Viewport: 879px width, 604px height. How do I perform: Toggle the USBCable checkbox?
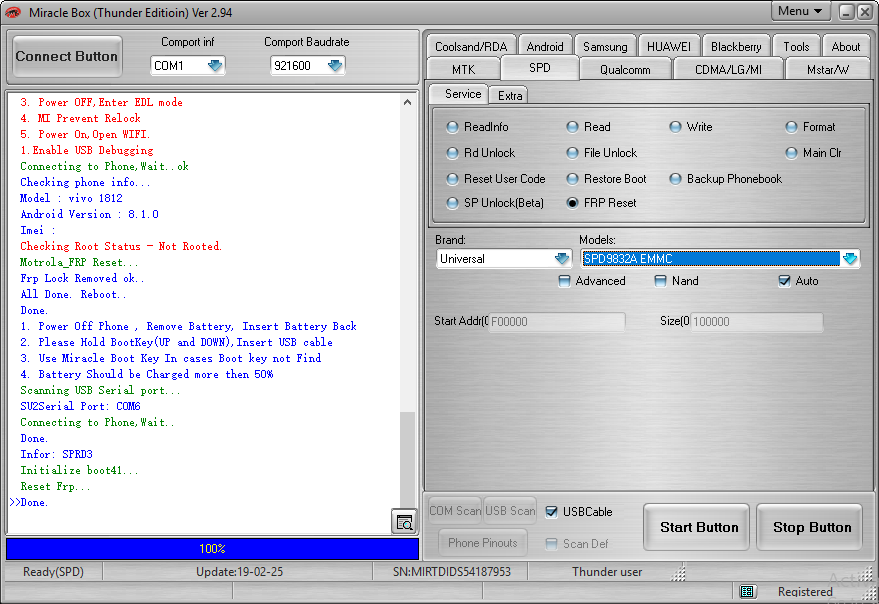(x=552, y=511)
